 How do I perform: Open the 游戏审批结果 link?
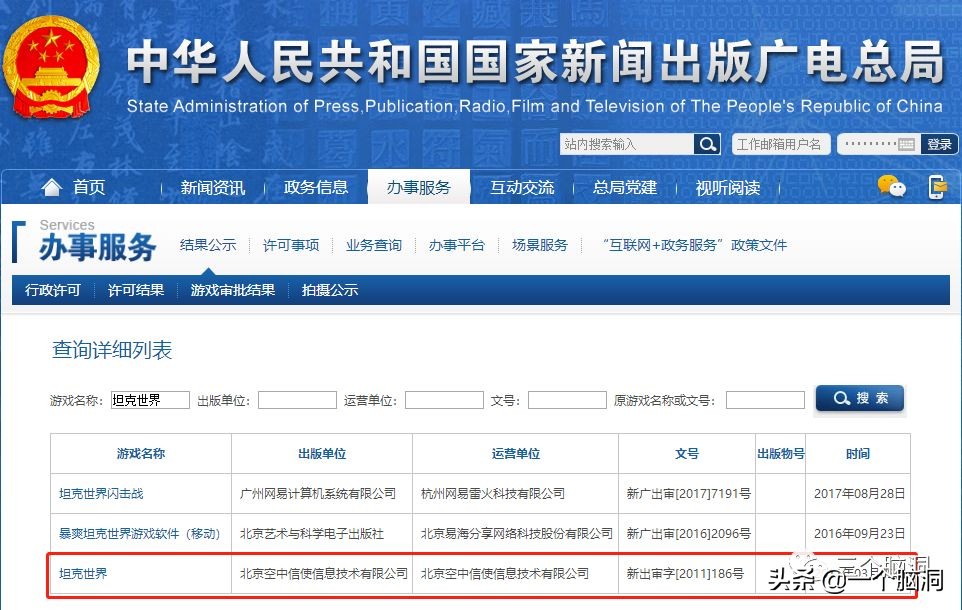(232, 291)
